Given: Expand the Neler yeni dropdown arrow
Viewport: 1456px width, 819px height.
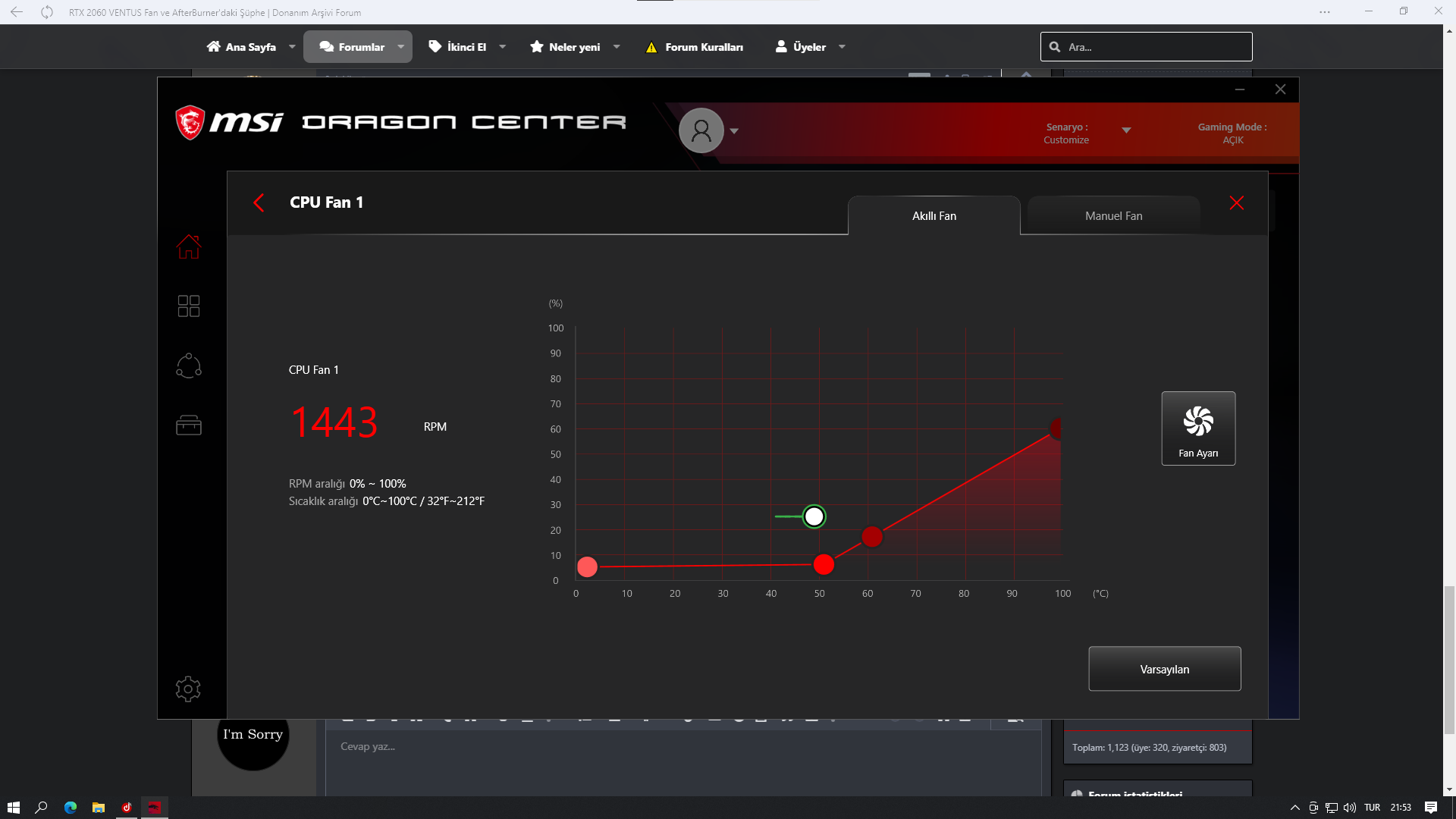Looking at the screenshot, I should (x=617, y=47).
